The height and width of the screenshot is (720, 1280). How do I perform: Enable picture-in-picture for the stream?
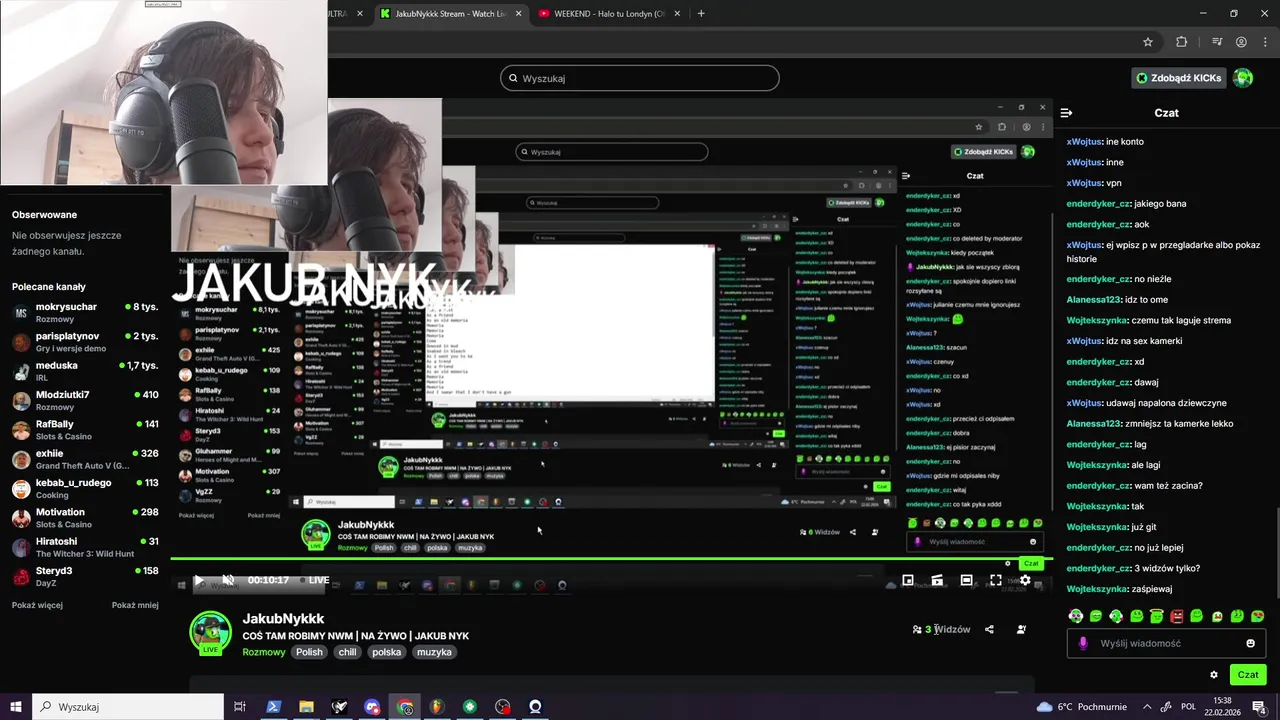pos(908,580)
